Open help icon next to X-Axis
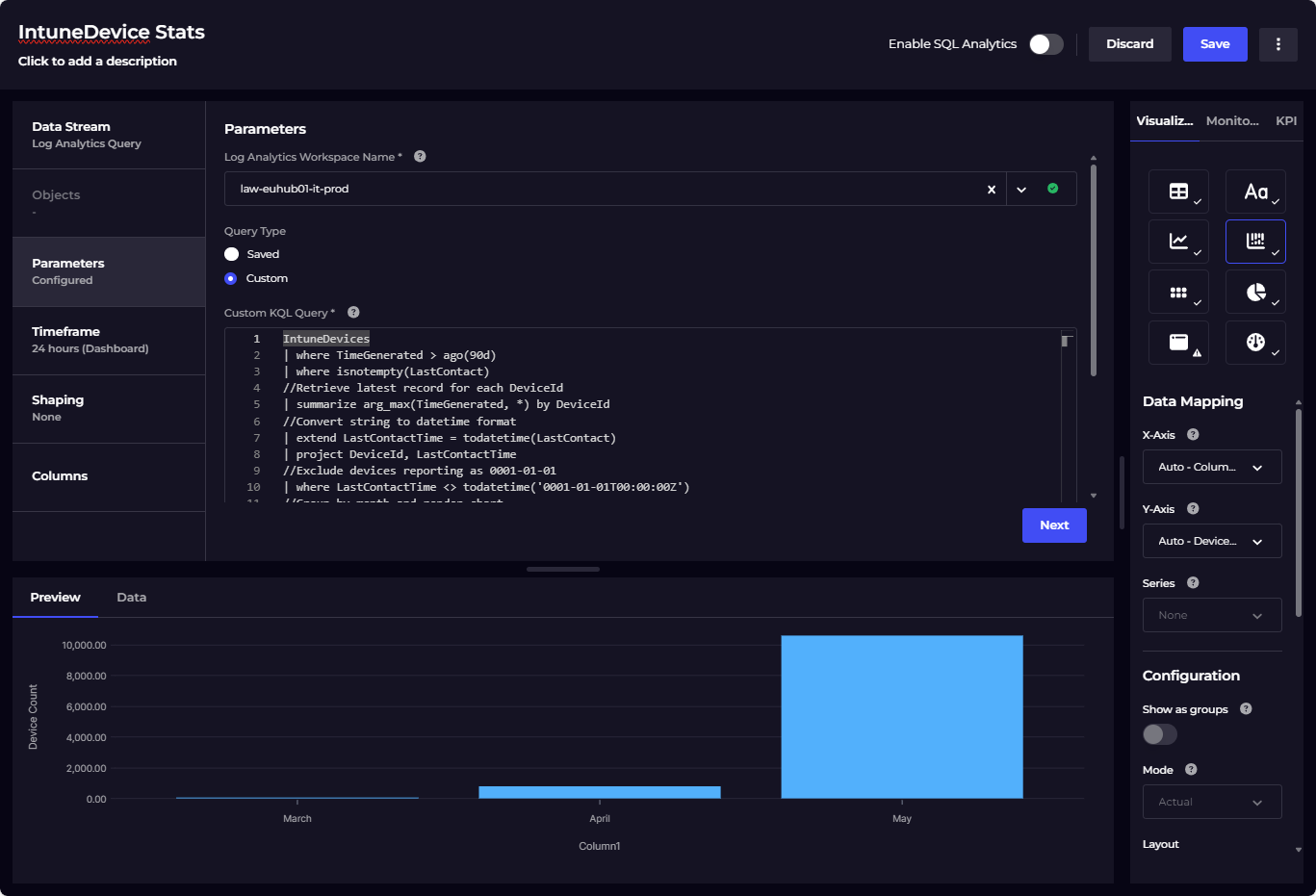Screen dimensions: 1316x896 click(x=1193, y=434)
